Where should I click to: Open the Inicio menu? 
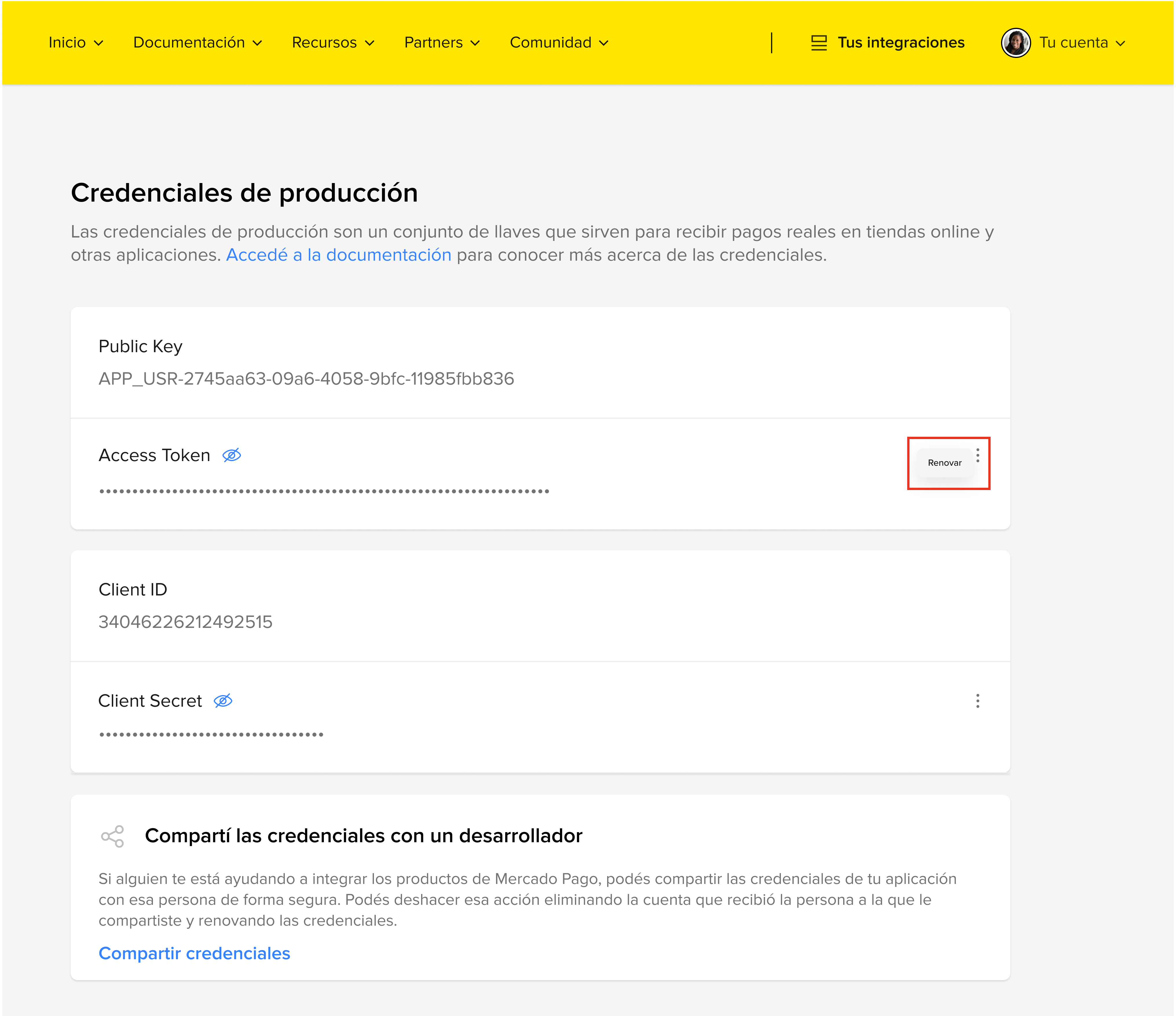point(76,43)
